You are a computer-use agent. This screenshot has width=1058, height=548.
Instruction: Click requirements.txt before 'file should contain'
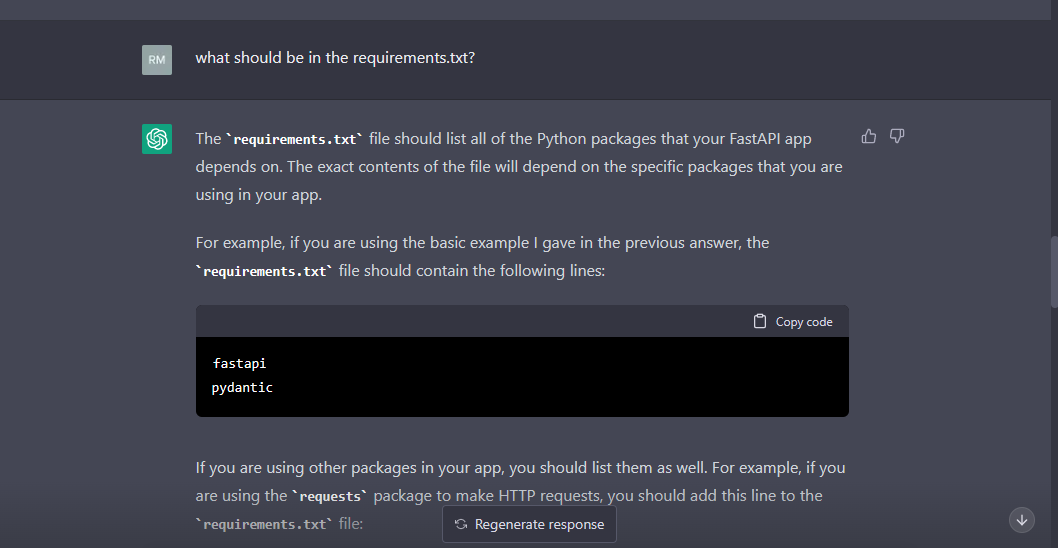[265, 271]
